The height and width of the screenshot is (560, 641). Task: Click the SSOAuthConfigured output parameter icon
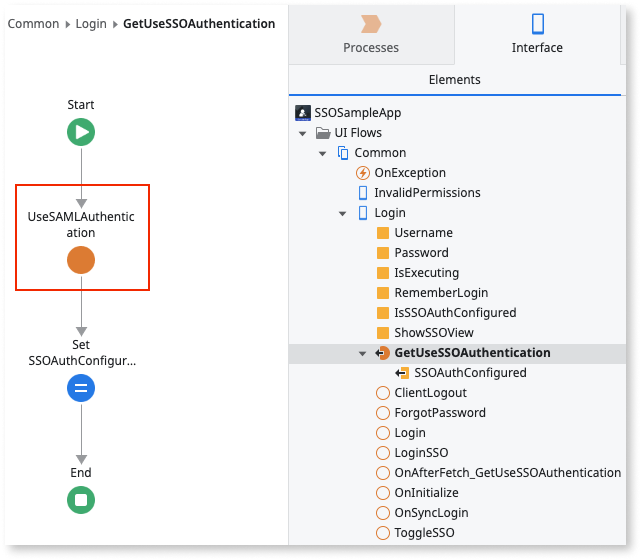402,373
